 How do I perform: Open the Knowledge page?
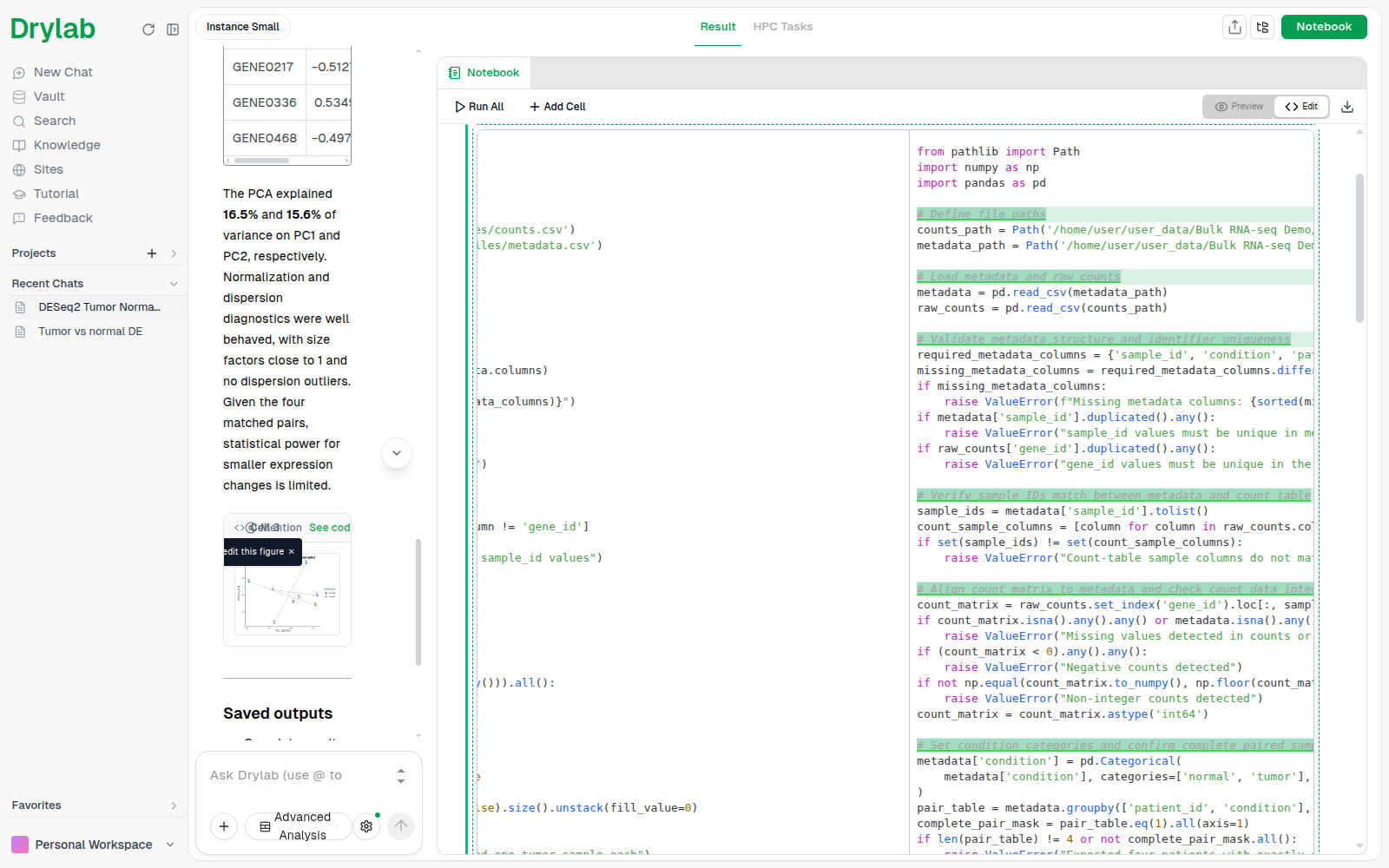click(x=67, y=145)
